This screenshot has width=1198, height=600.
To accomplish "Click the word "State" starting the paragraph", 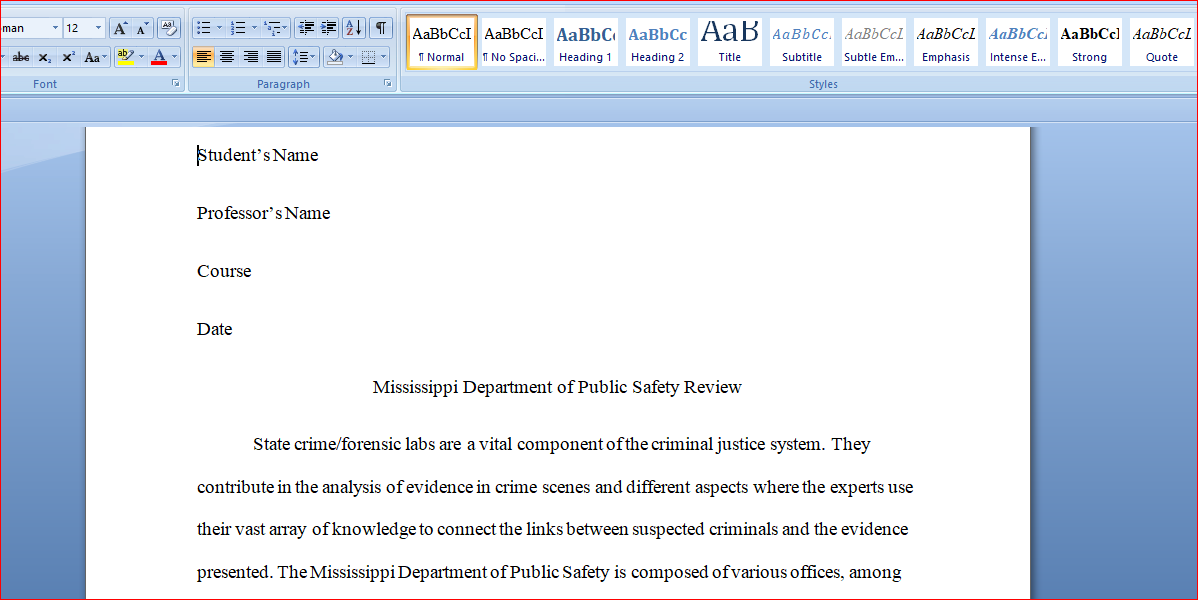I will tap(271, 444).
